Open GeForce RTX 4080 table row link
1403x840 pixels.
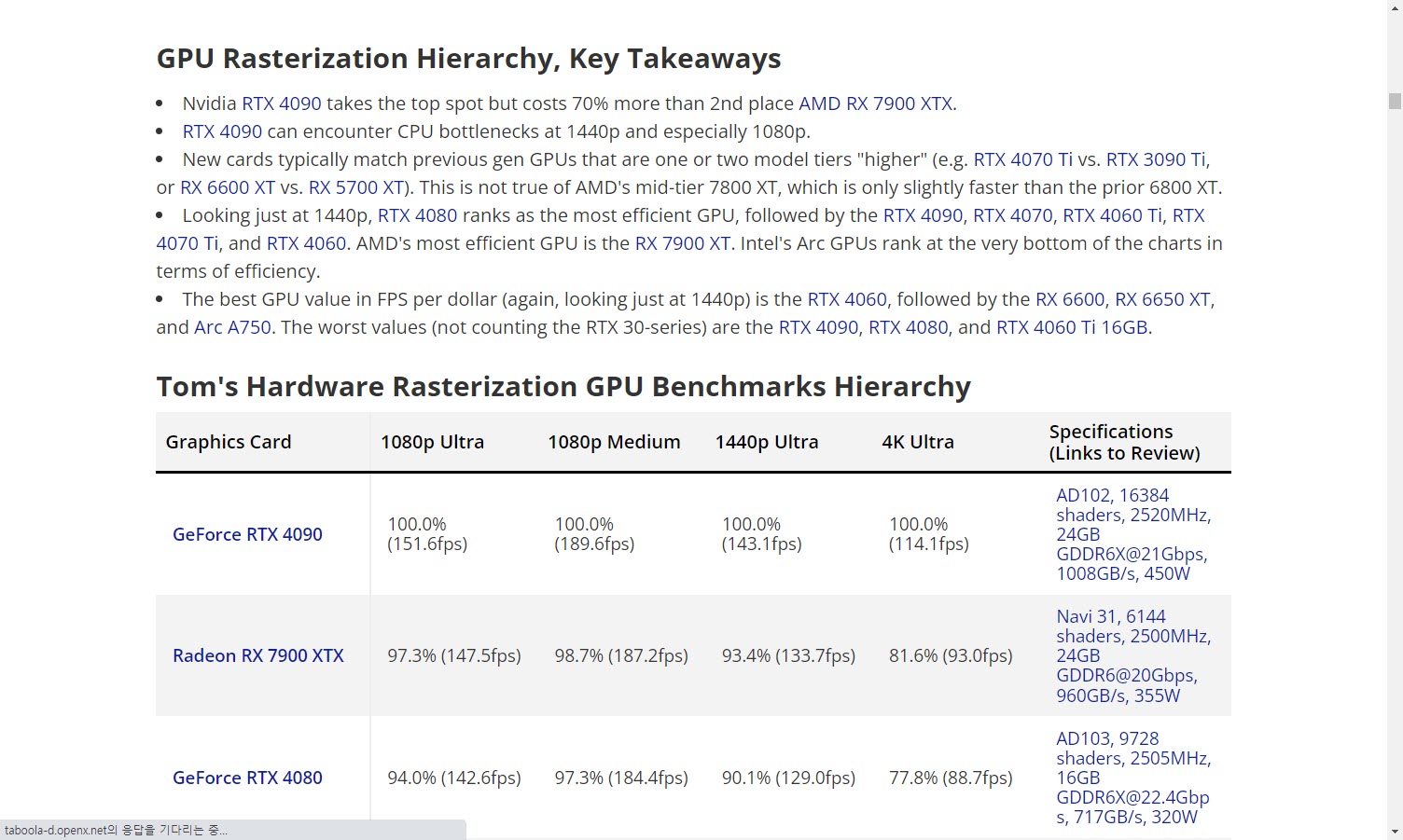[247, 778]
